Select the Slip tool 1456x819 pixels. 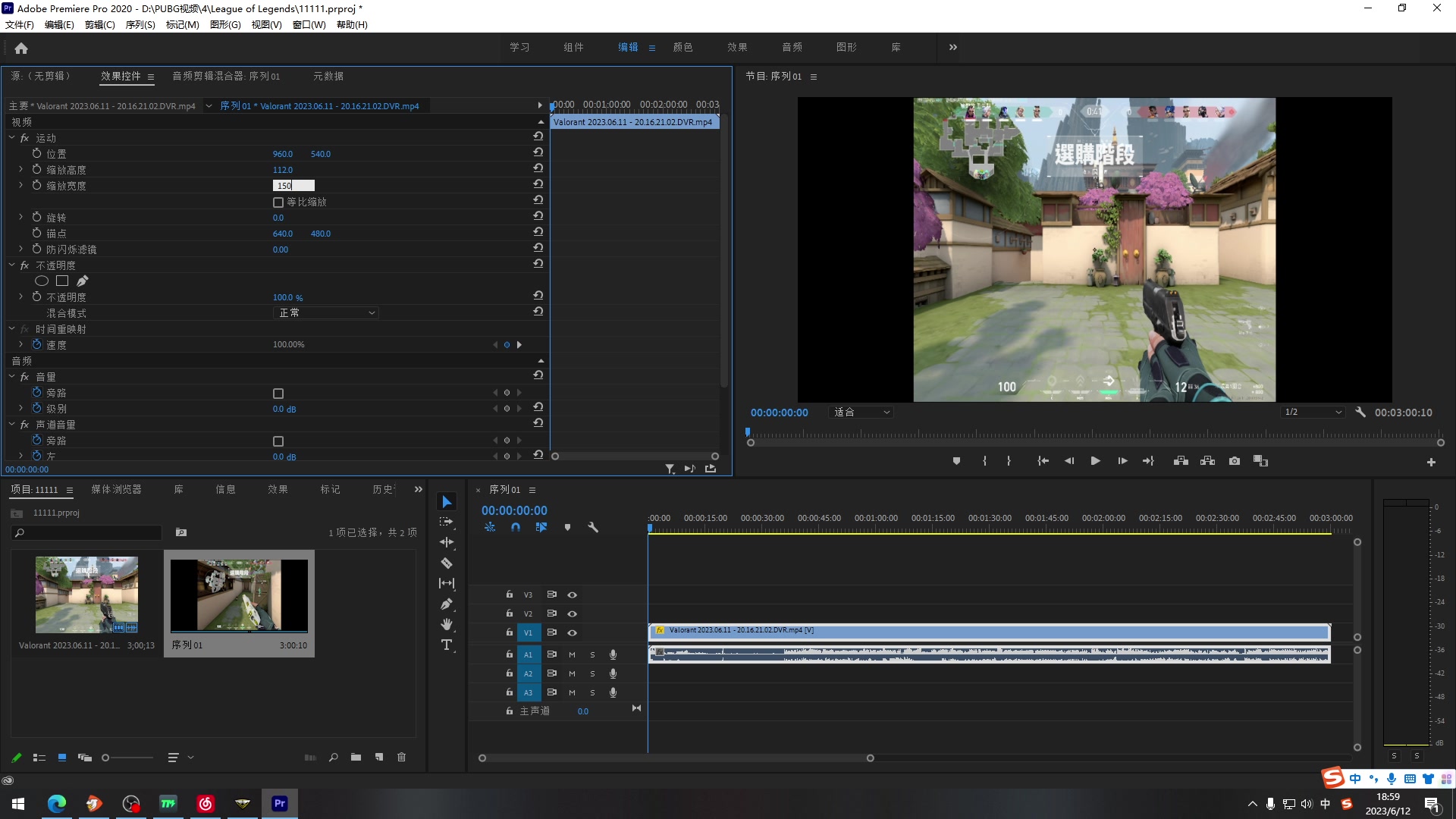447,583
